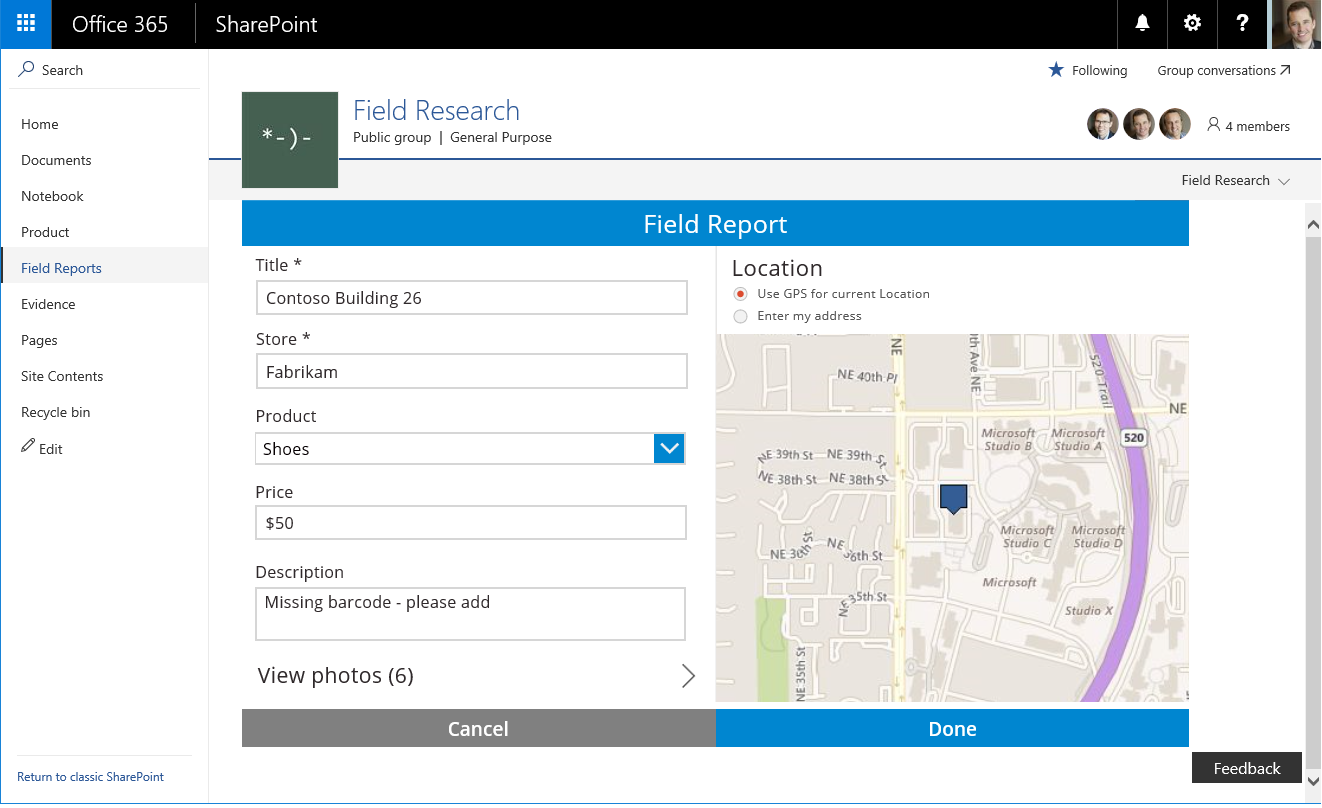Click the Description text area
Screen dimensions: 1322x808
471,614
